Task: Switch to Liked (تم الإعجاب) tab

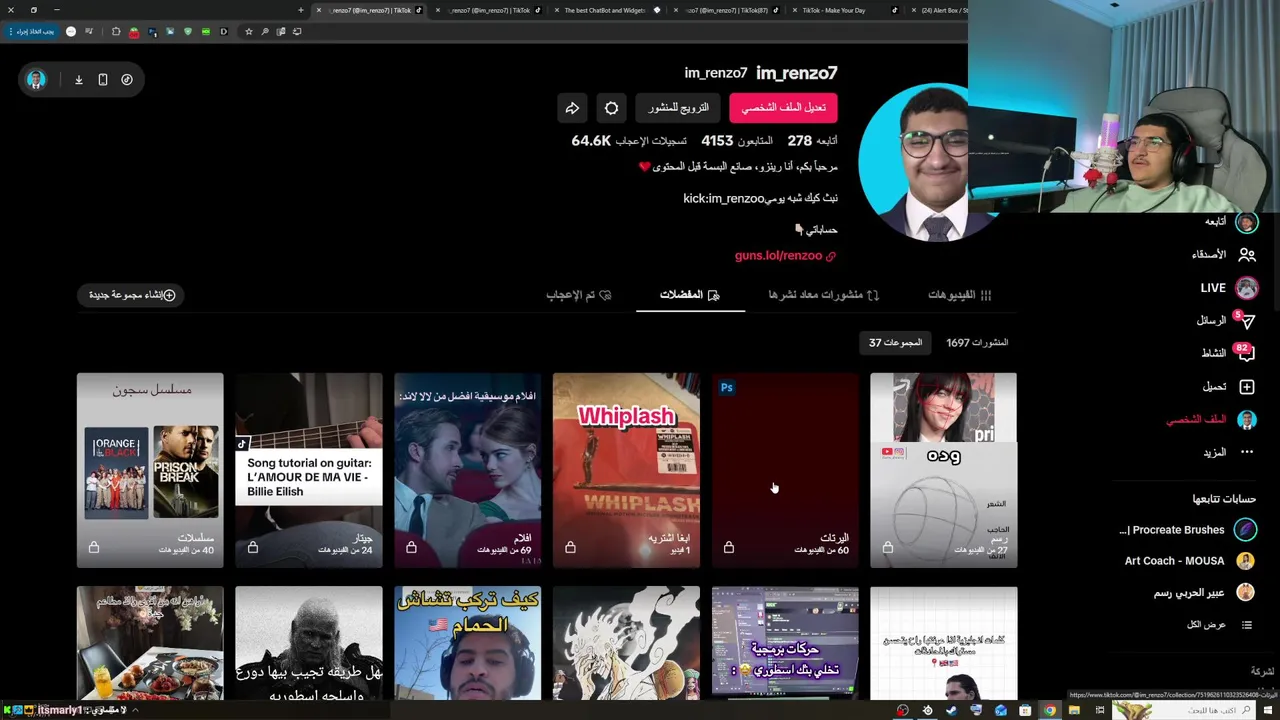Action: [578, 295]
